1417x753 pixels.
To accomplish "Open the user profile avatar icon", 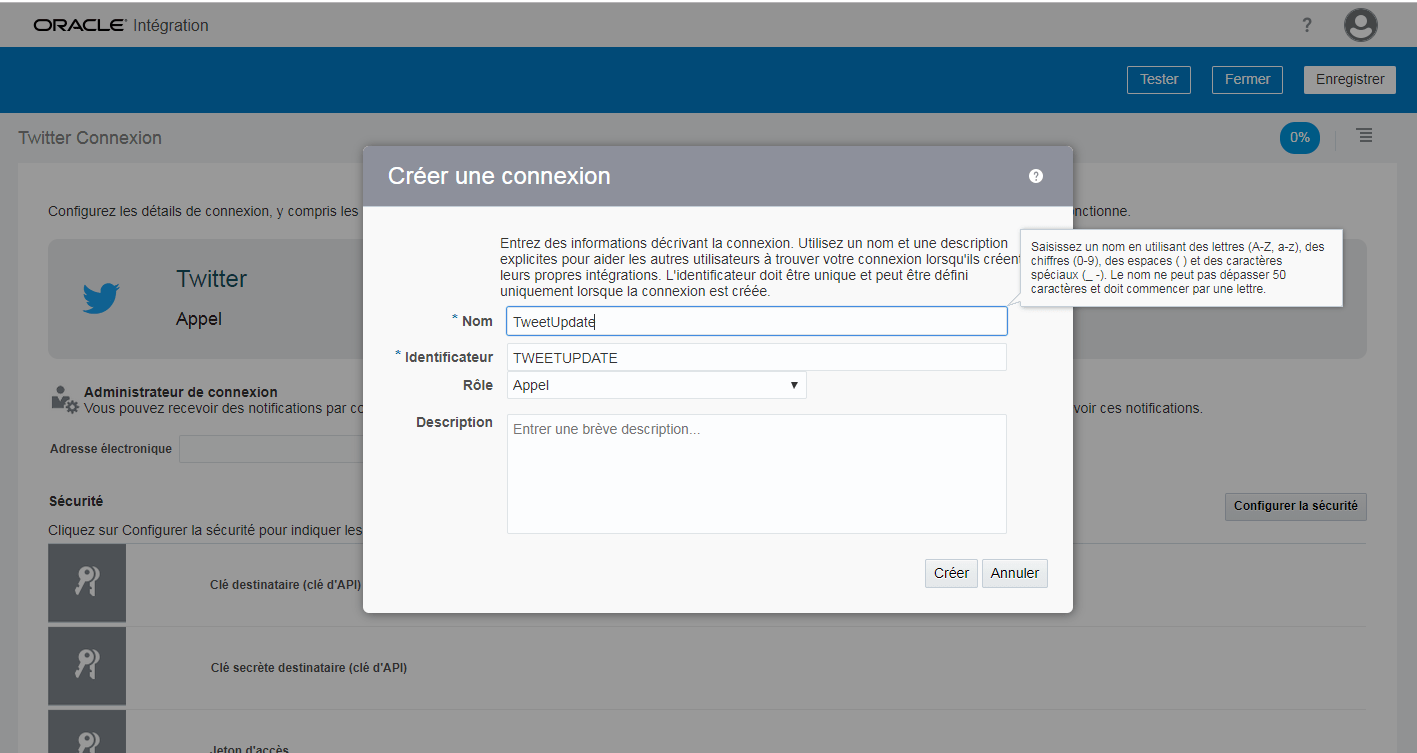I will (x=1360, y=25).
